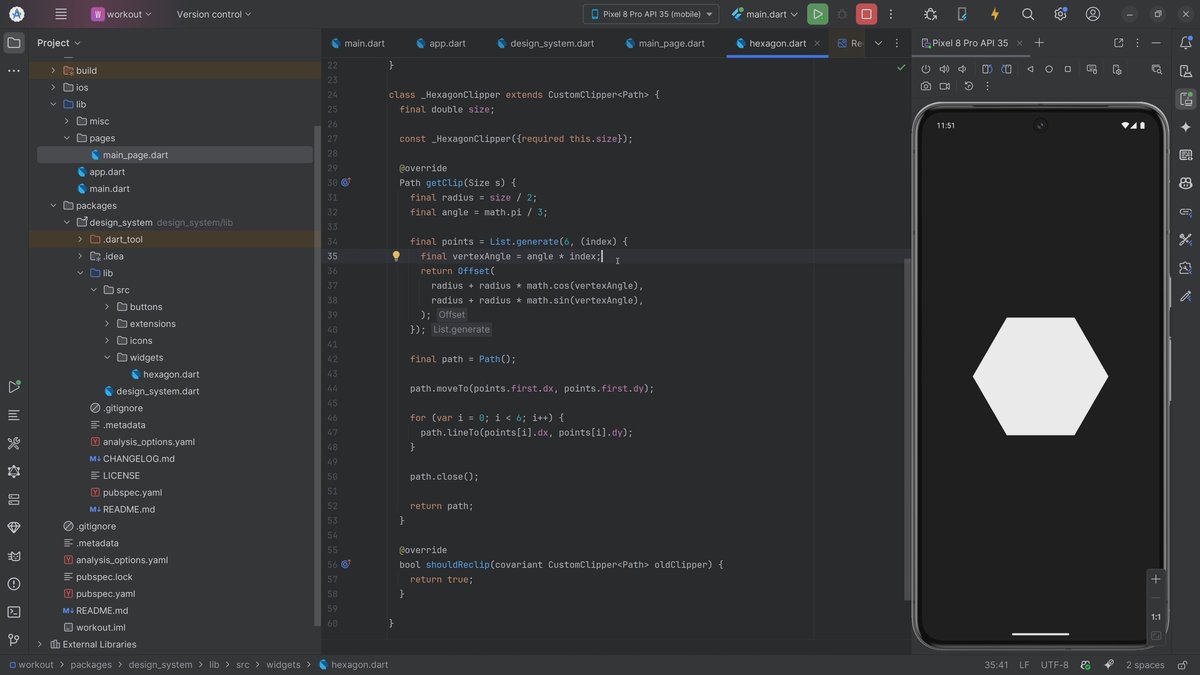Screen dimensions: 1200x675
Task: Expand the buttons folder in project tree
Action: point(108,307)
